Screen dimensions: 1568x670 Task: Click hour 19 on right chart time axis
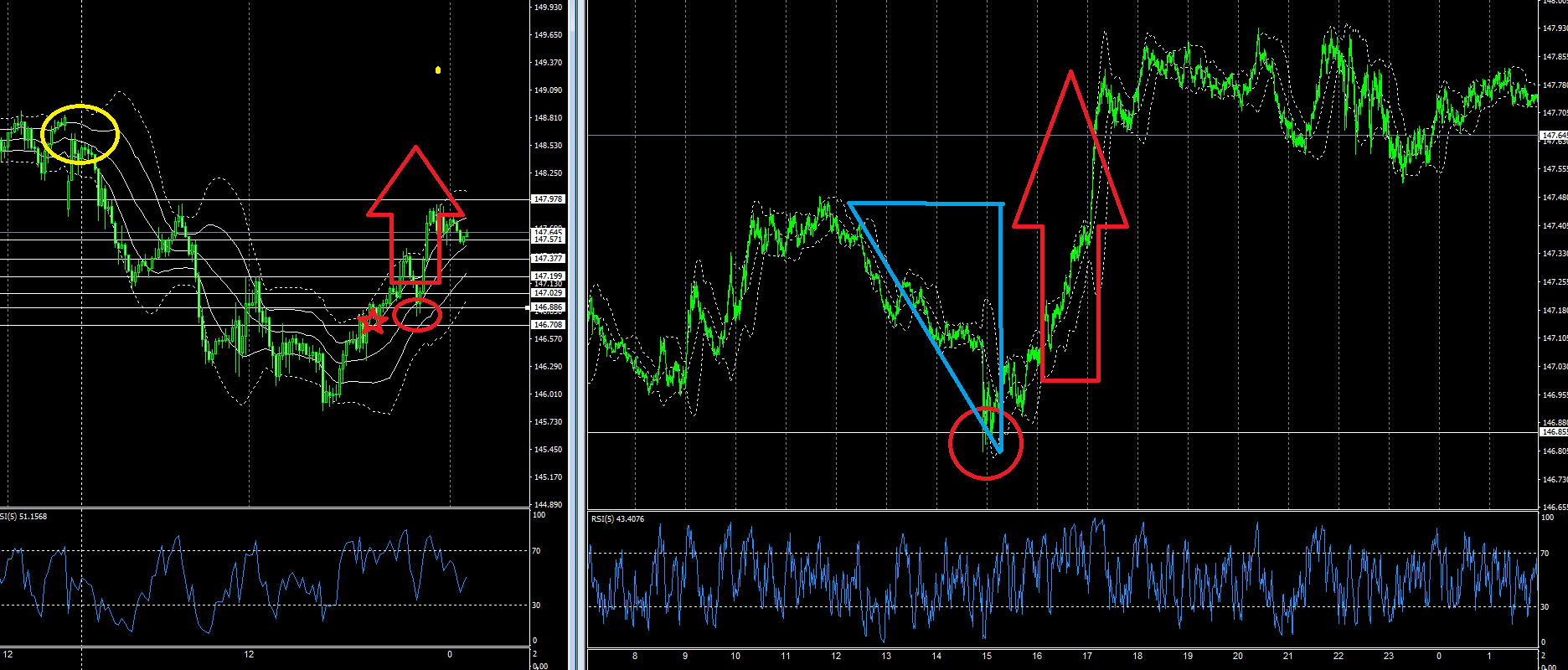[x=1188, y=657]
